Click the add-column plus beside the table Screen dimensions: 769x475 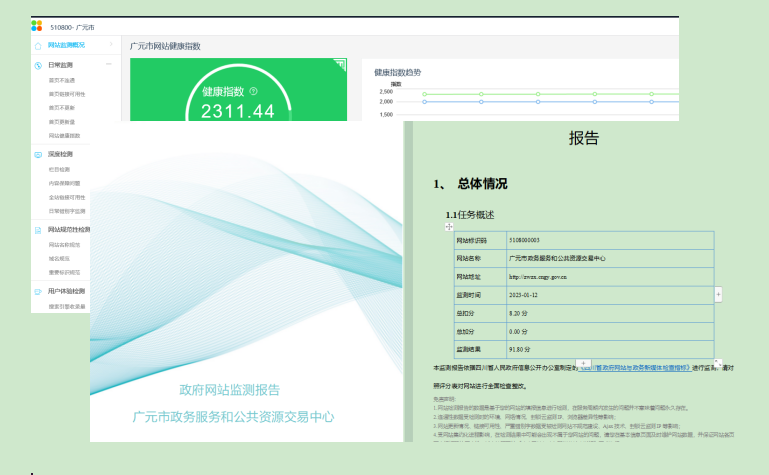[x=718, y=295]
